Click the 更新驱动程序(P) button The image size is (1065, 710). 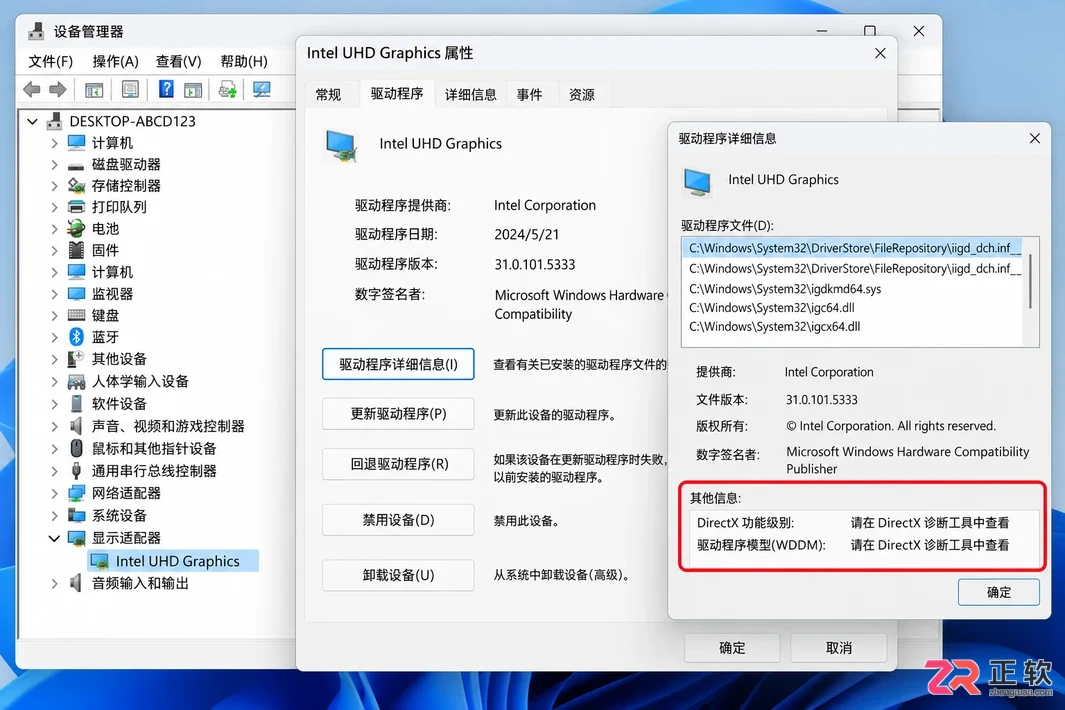click(398, 414)
